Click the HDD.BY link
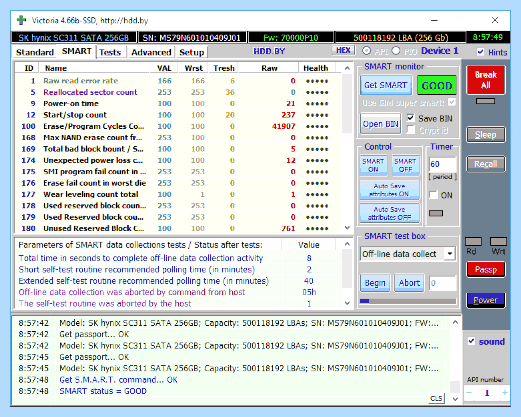521x417 pixels. click(x=269, y=51)
